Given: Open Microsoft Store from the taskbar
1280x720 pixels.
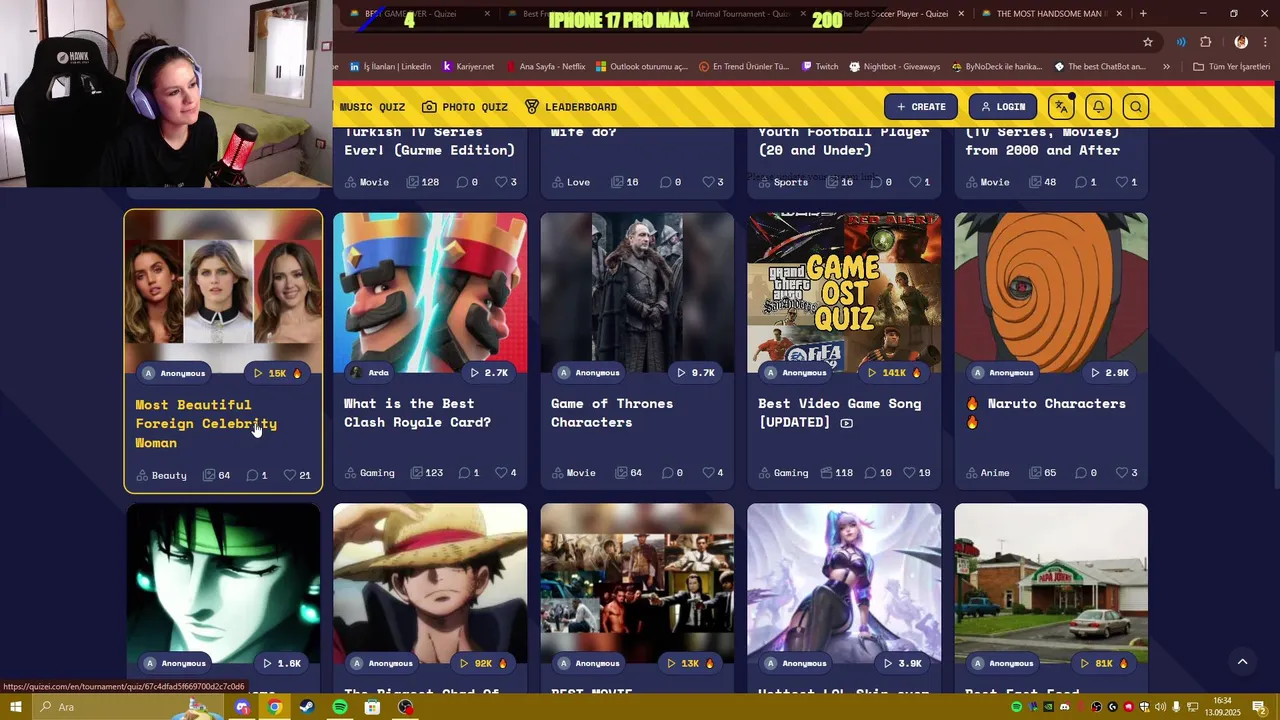Looking at the screenshot, I should (373, 707).
